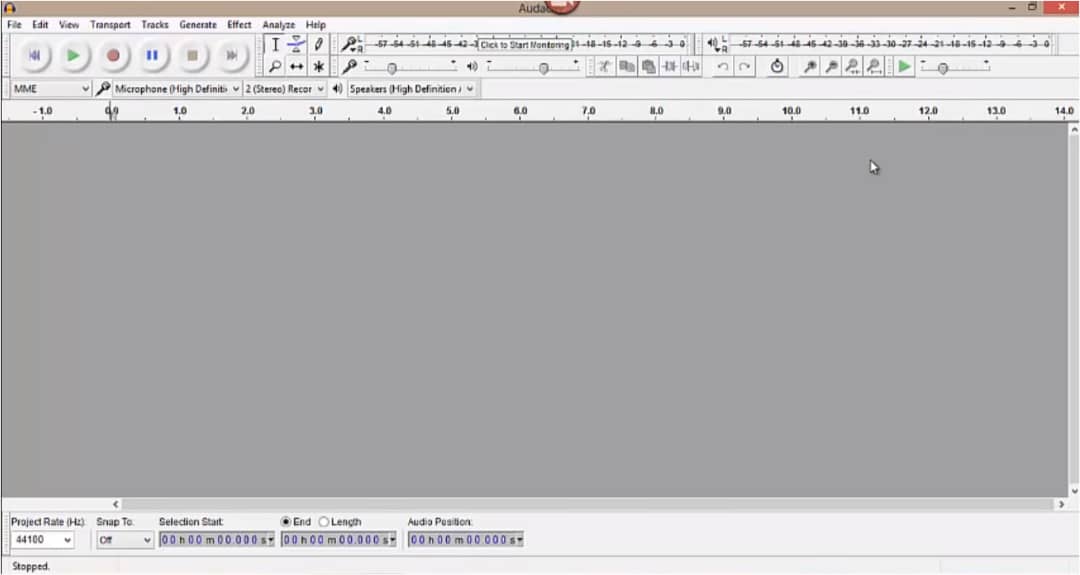Open the Generate menu
This screenshot has height=575, width=1080.
[x=198, y=24]
